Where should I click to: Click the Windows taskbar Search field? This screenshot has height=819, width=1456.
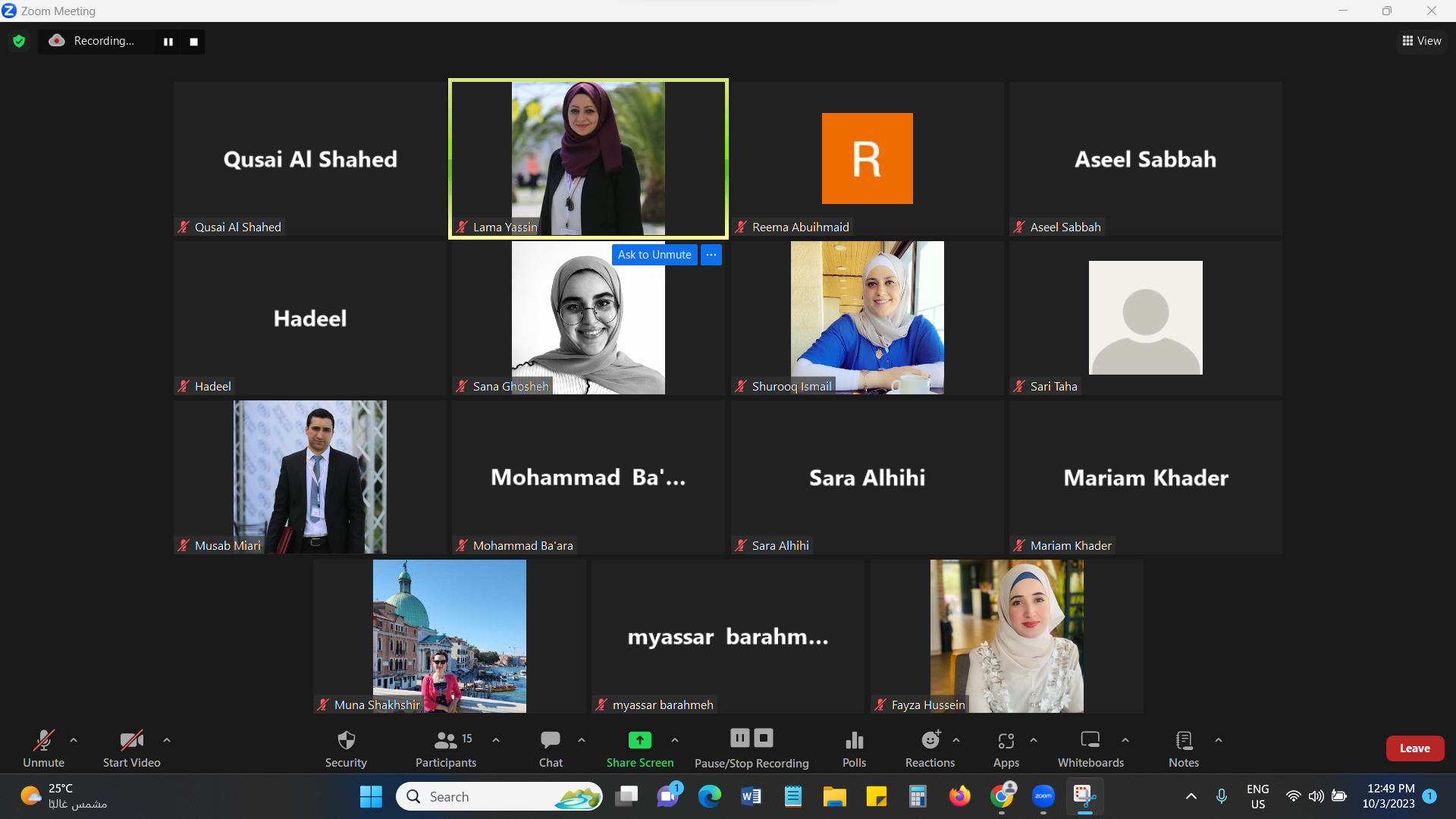499,796
